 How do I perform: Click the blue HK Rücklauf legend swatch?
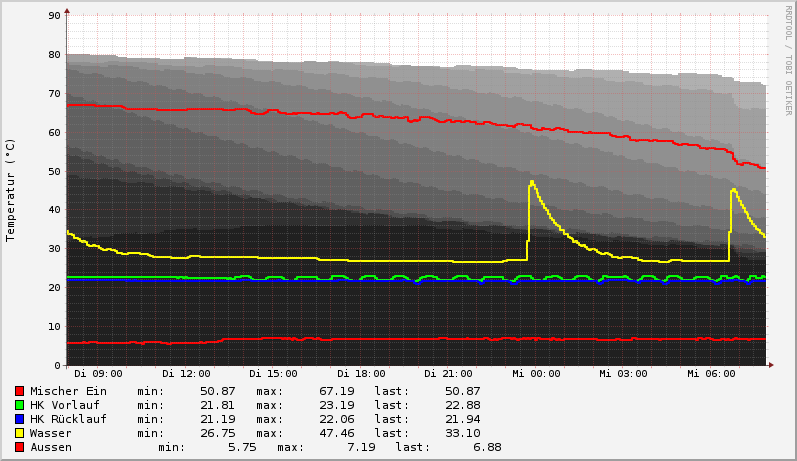19,419
